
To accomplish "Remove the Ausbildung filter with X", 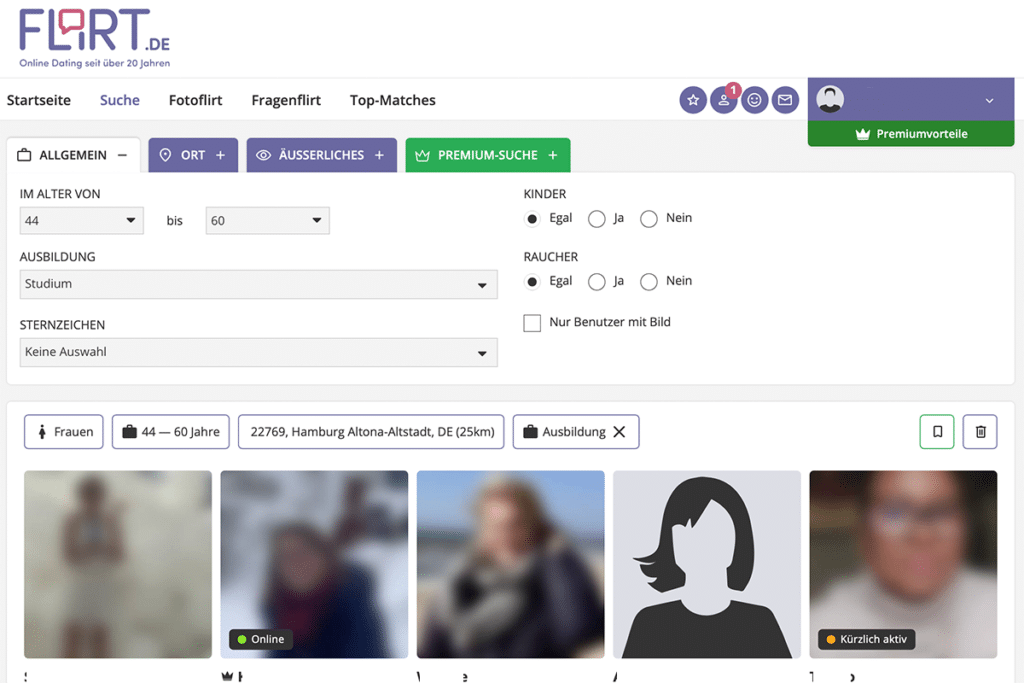I will point(619,432).
